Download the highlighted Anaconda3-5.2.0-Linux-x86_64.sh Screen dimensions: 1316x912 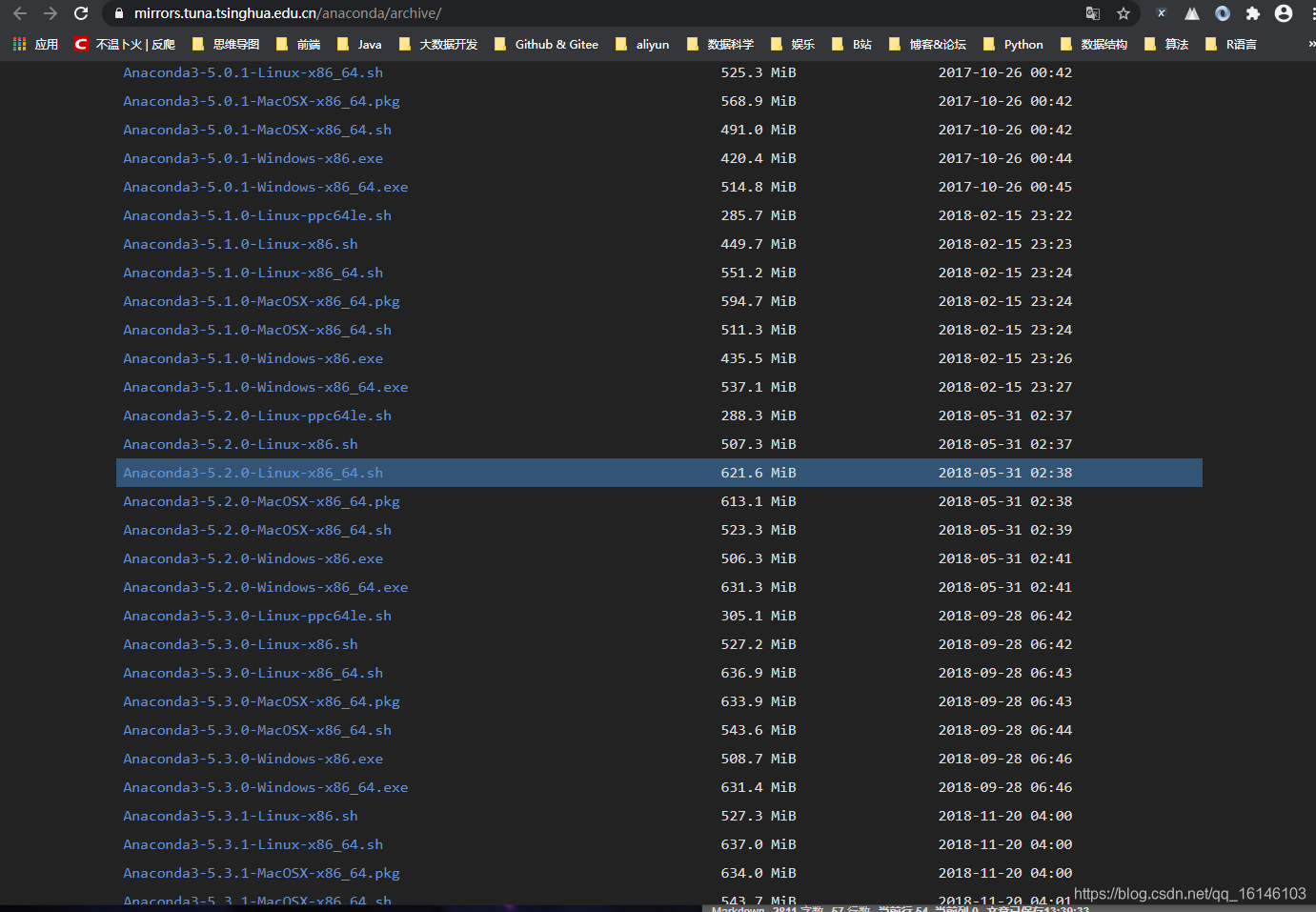(x=253, y=473)
